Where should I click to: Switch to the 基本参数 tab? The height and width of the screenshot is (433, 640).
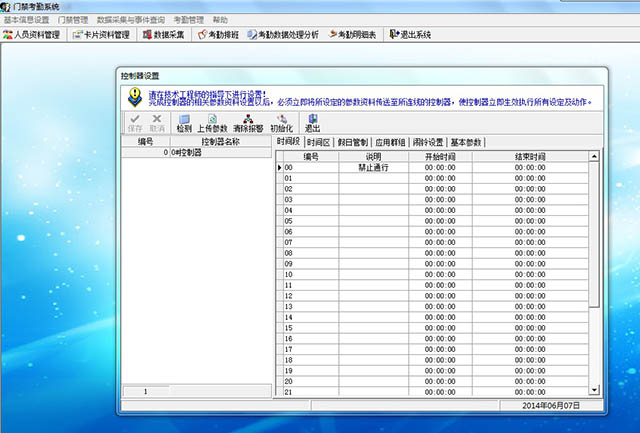click(466, 142)
